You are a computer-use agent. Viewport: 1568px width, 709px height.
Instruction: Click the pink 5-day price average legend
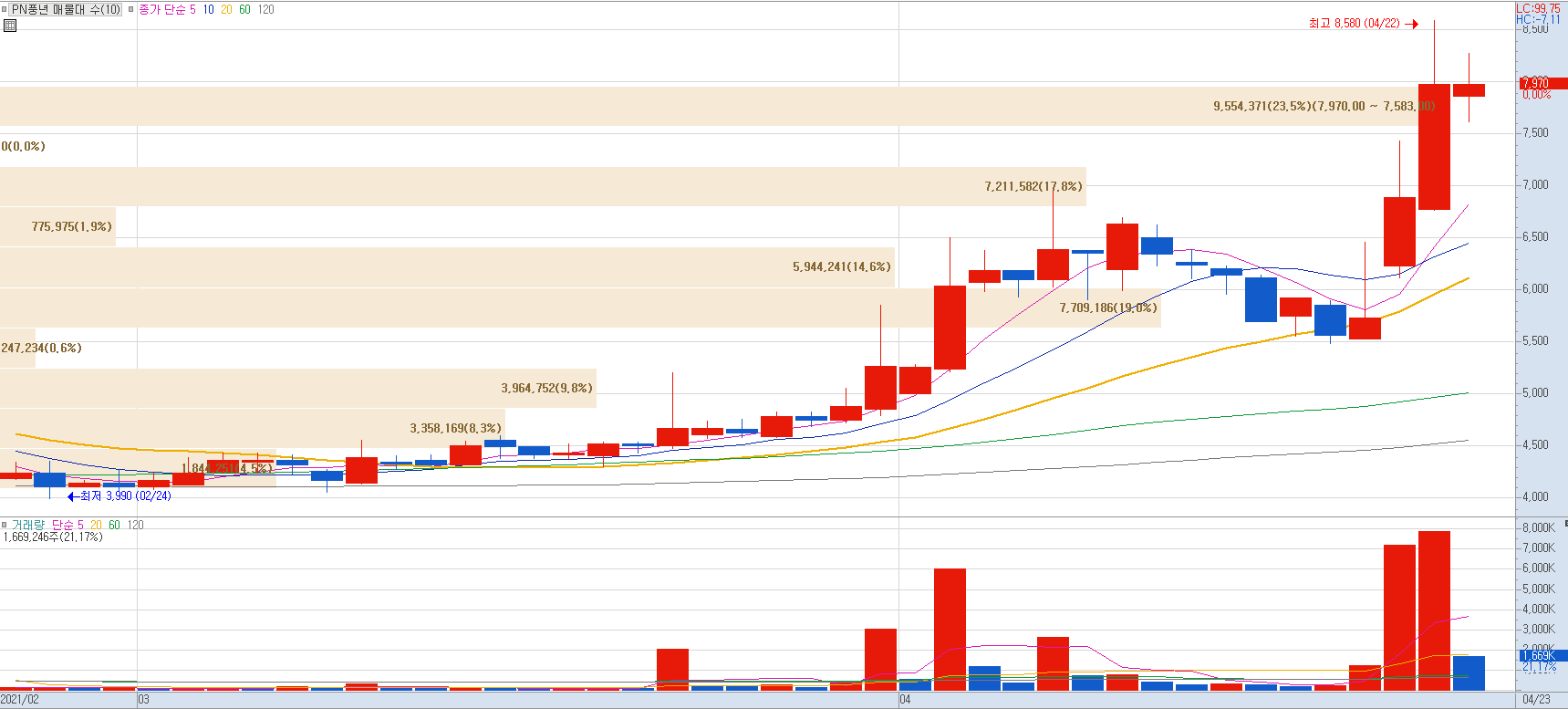[x=192, y=9]
